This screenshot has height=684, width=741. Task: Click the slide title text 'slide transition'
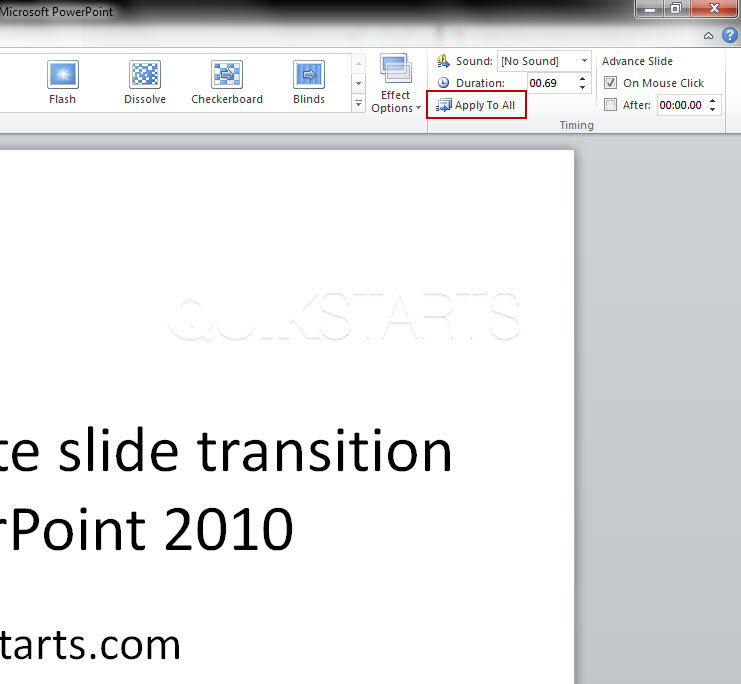coord(255,450)
